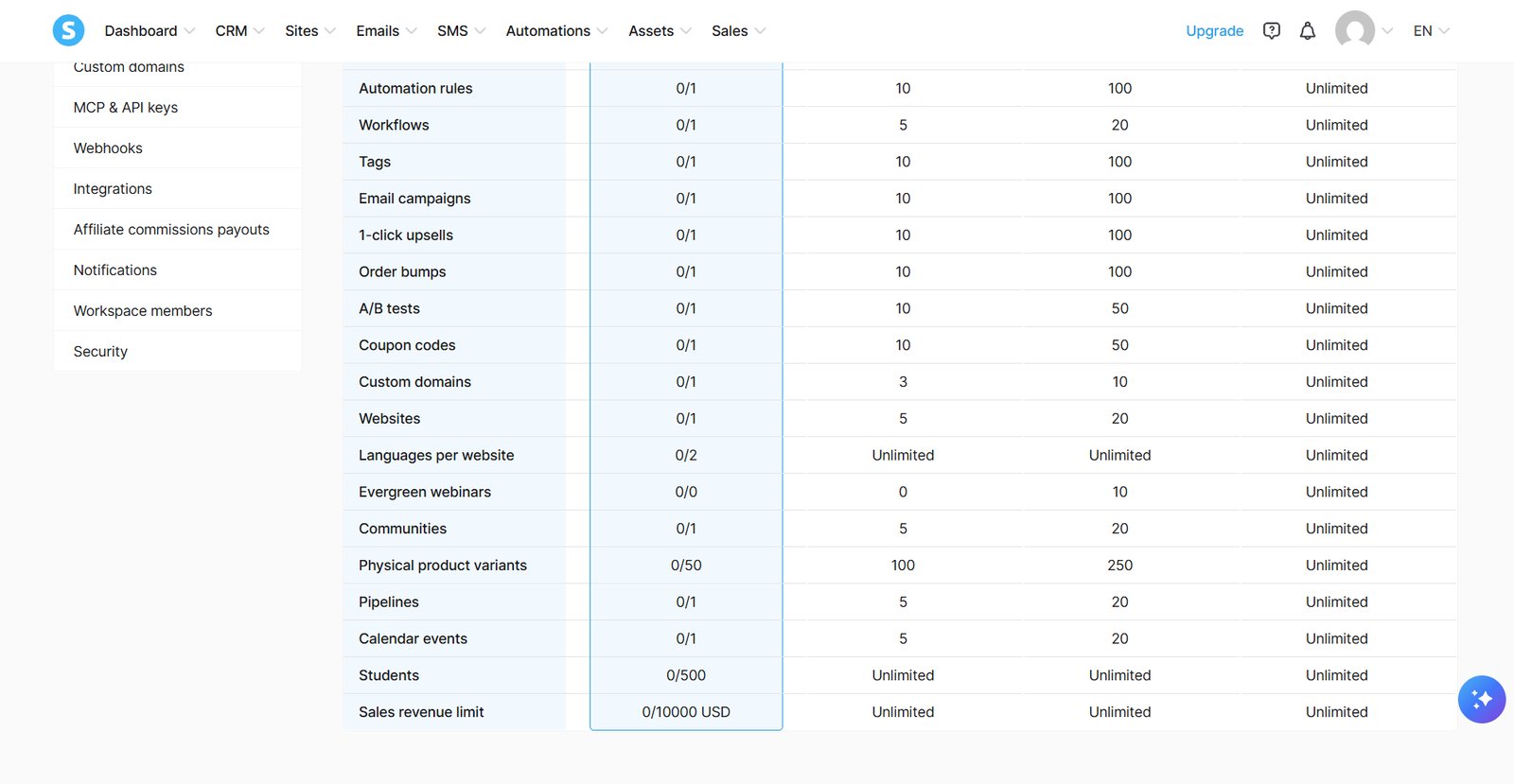1514x784 pixels.
Task: Expand the CRM dropdown menu
Action: point(239,31)
